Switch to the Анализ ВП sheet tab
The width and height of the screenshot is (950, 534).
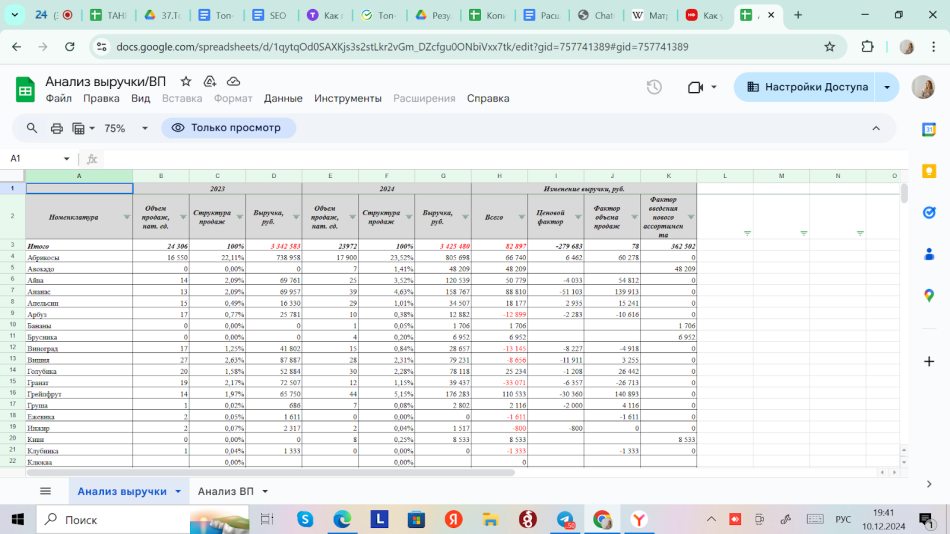pyautogui.click(x=225, y=491)
